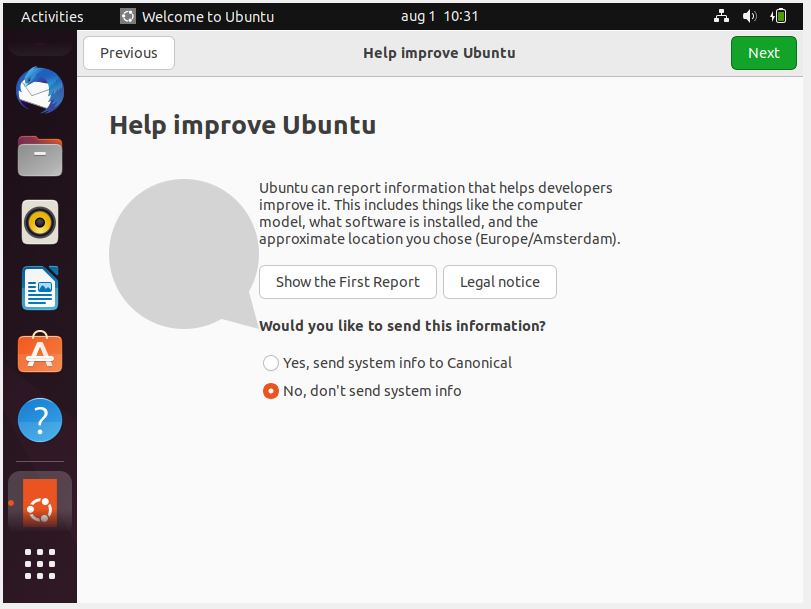This screenshot has height=609, width=811.
Task: Click the large 'Help improve Ubuntu' heading
Action: pyautogui.click(x=243, y=125)
